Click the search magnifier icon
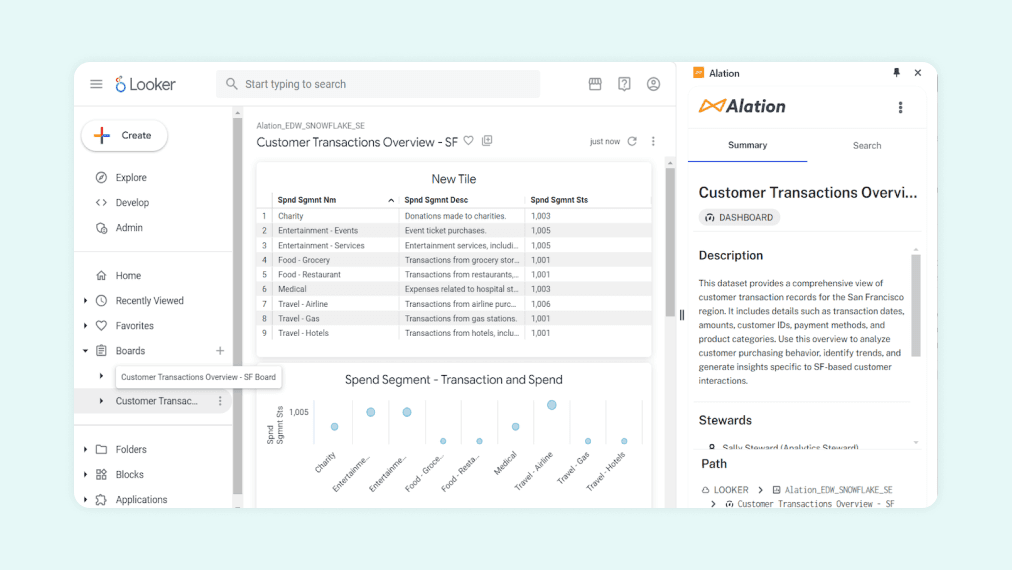 (x=232, y=84)
